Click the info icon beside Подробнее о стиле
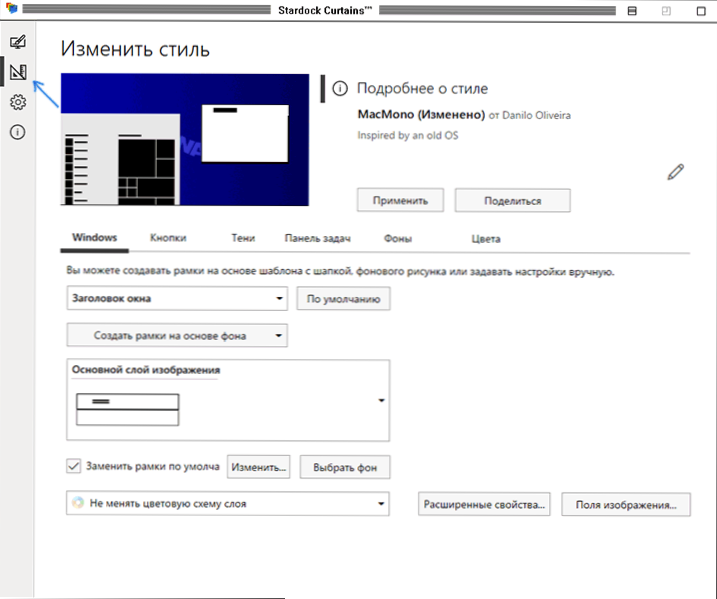 tap(340, 88)
